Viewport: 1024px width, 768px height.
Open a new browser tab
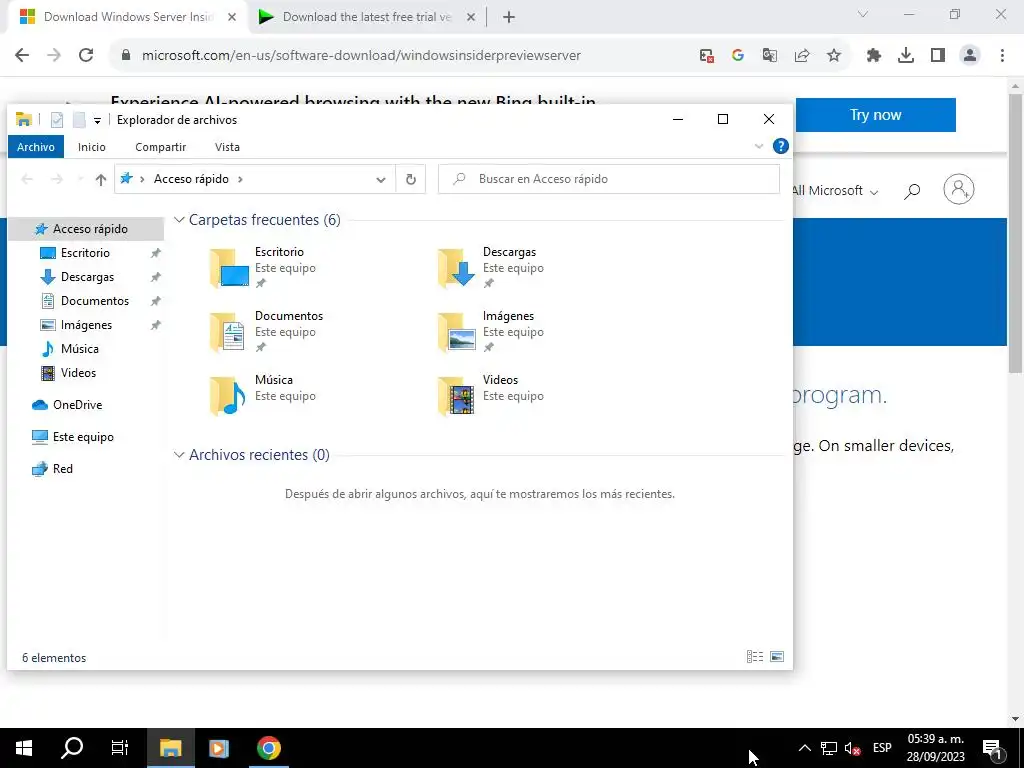click(509, 18)
